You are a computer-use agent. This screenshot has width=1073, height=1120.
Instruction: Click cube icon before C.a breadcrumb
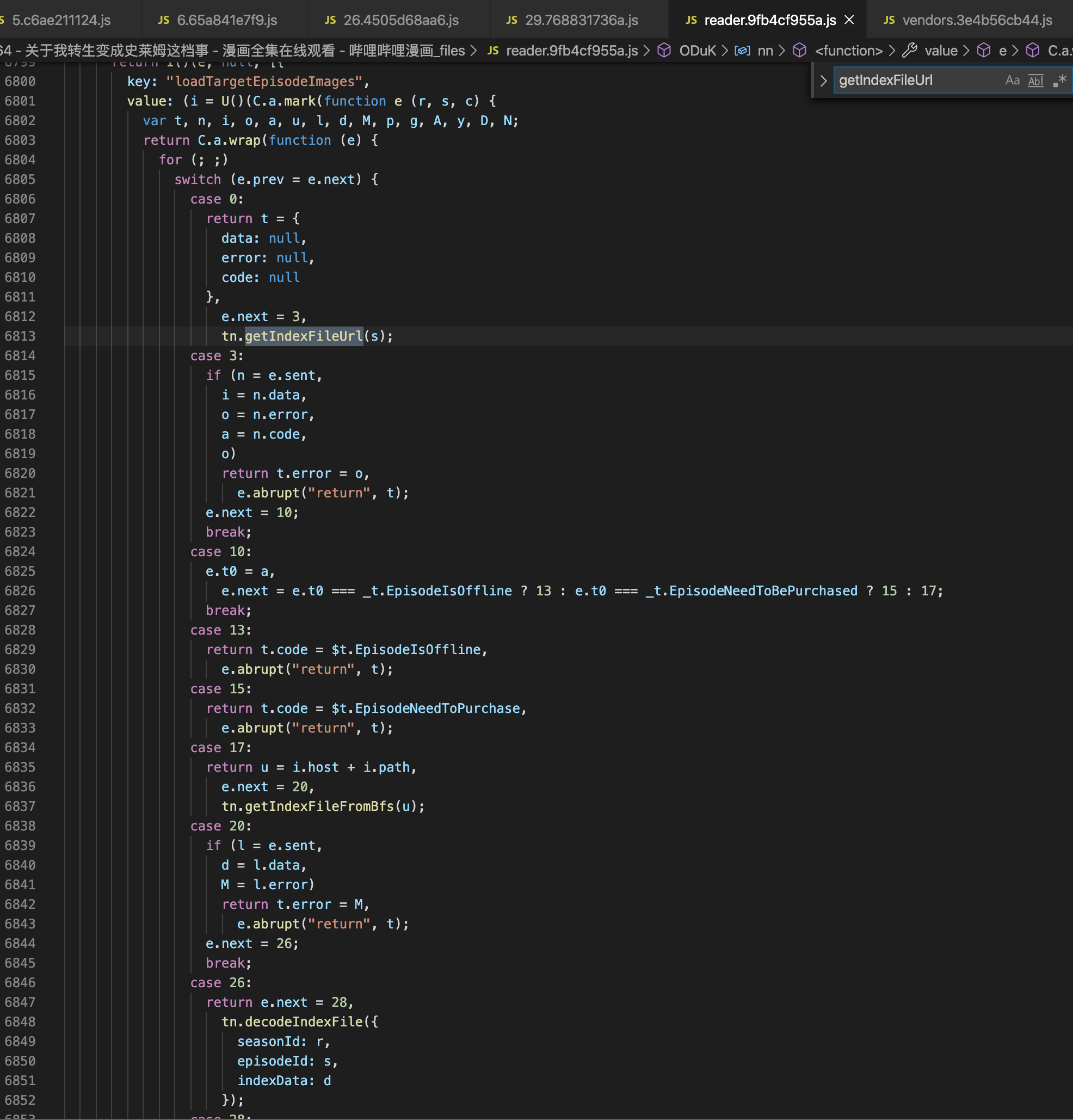(1032, 51)
